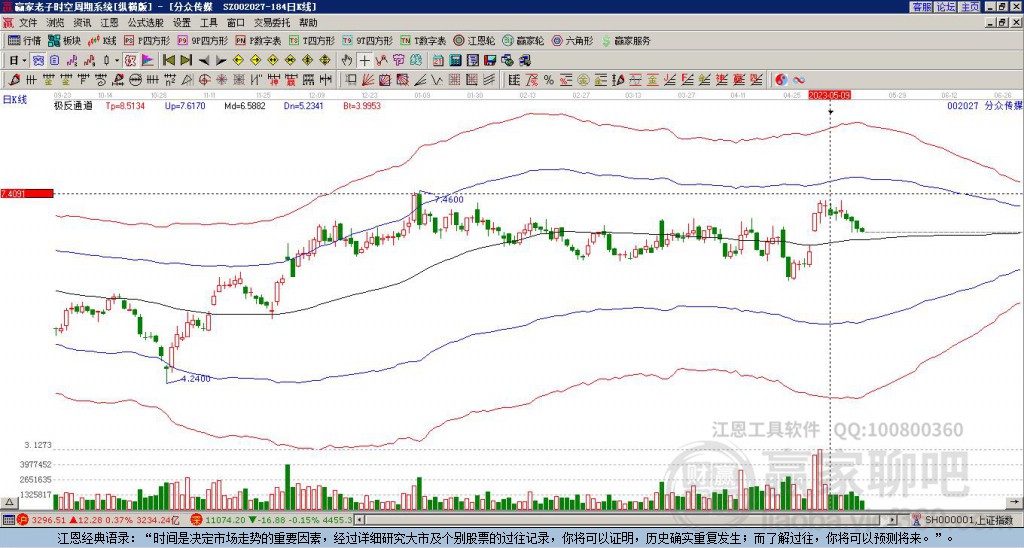Open the calculator icon

(x=455, y=60)
